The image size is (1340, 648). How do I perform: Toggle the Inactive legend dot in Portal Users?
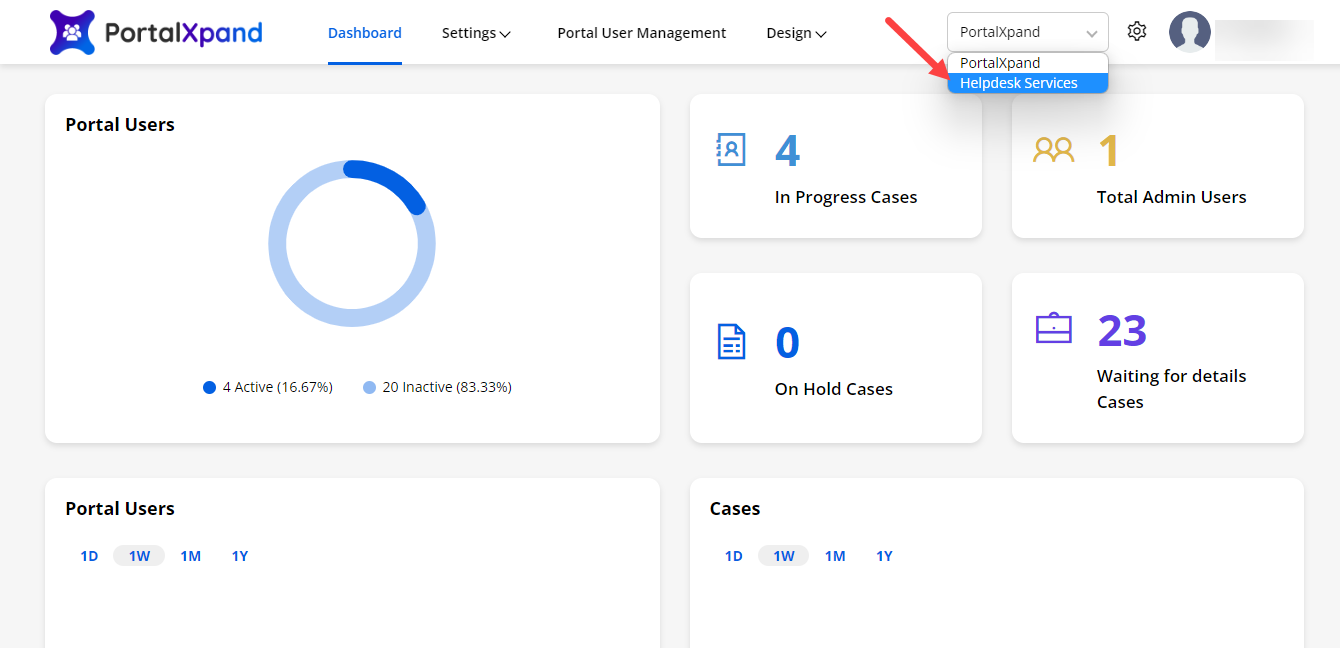(369, 387)
